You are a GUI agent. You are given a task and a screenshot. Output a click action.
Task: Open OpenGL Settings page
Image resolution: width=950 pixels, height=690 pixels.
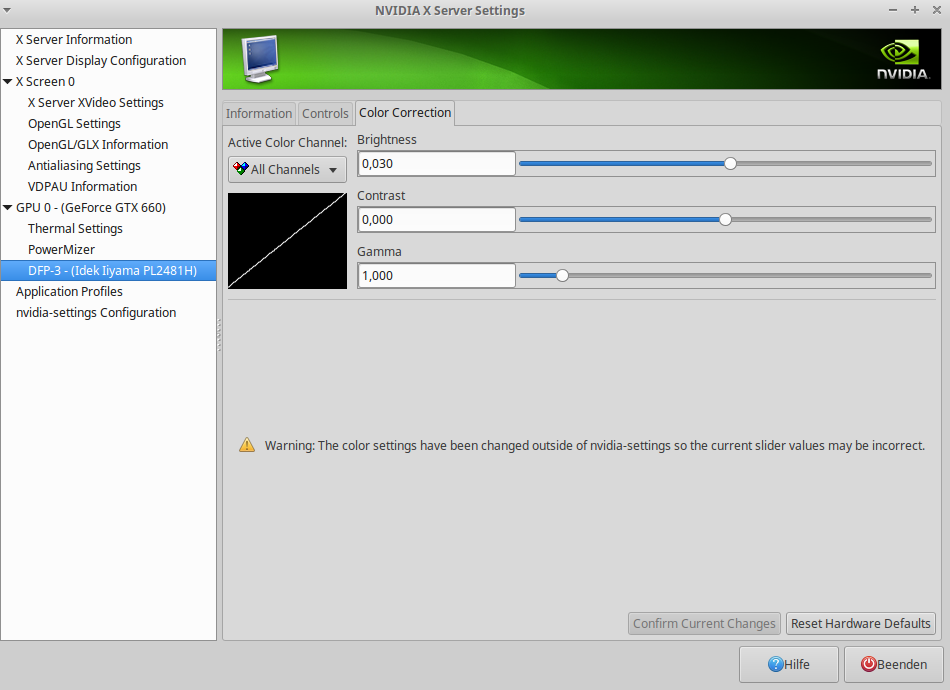click(x=74, y=124)
